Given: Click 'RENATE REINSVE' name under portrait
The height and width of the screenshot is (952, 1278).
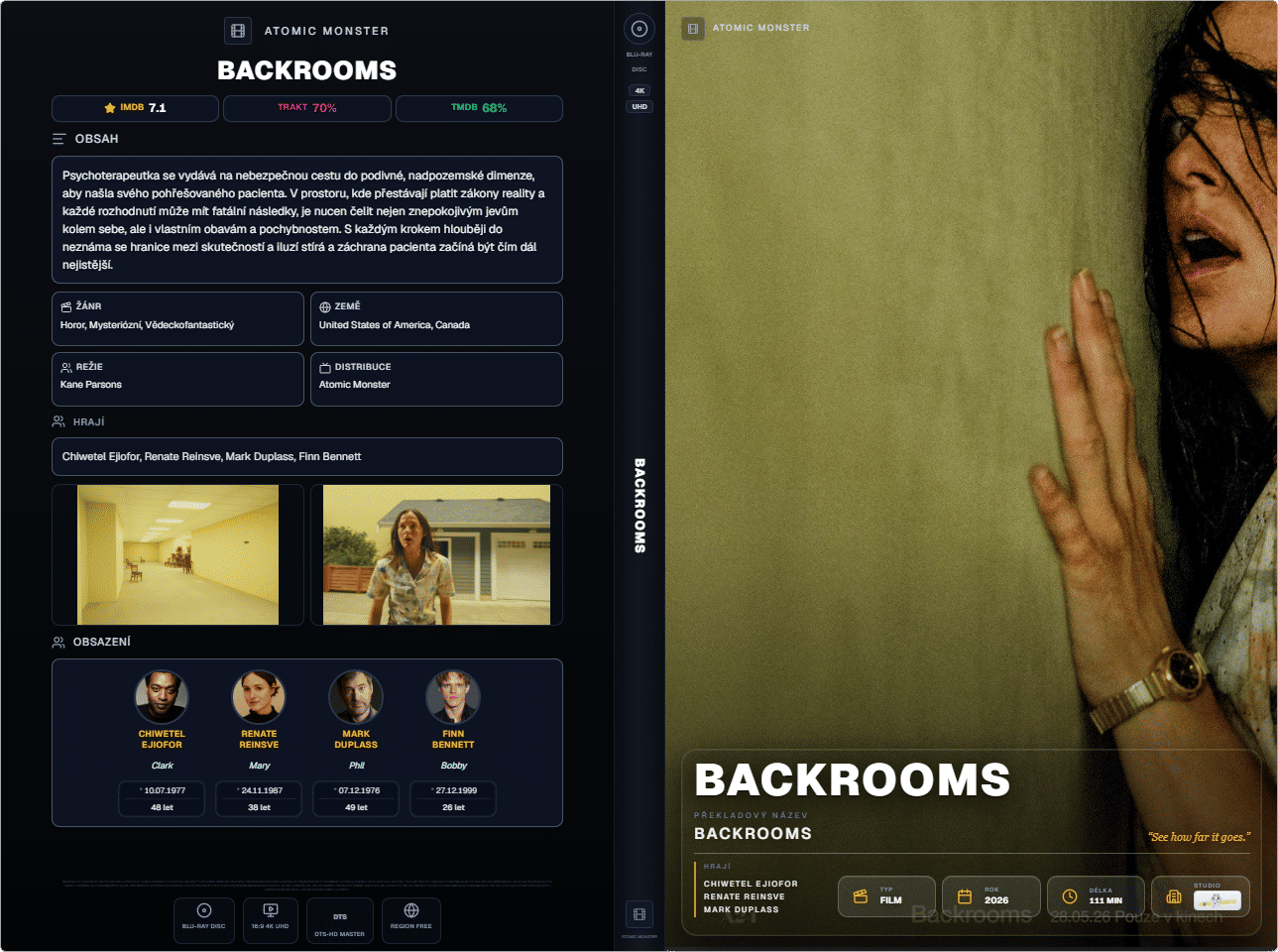Looking at the screenshot, I should [259, 739].
